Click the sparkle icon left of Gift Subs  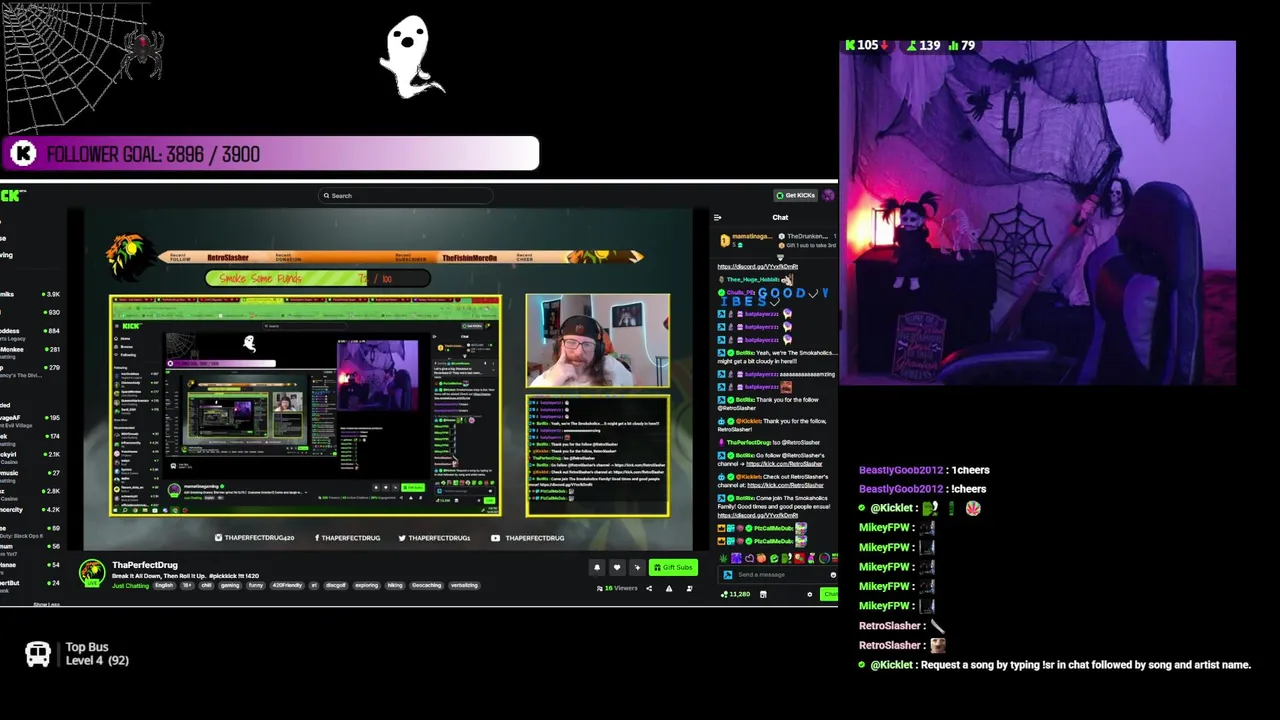coord(637,567)
